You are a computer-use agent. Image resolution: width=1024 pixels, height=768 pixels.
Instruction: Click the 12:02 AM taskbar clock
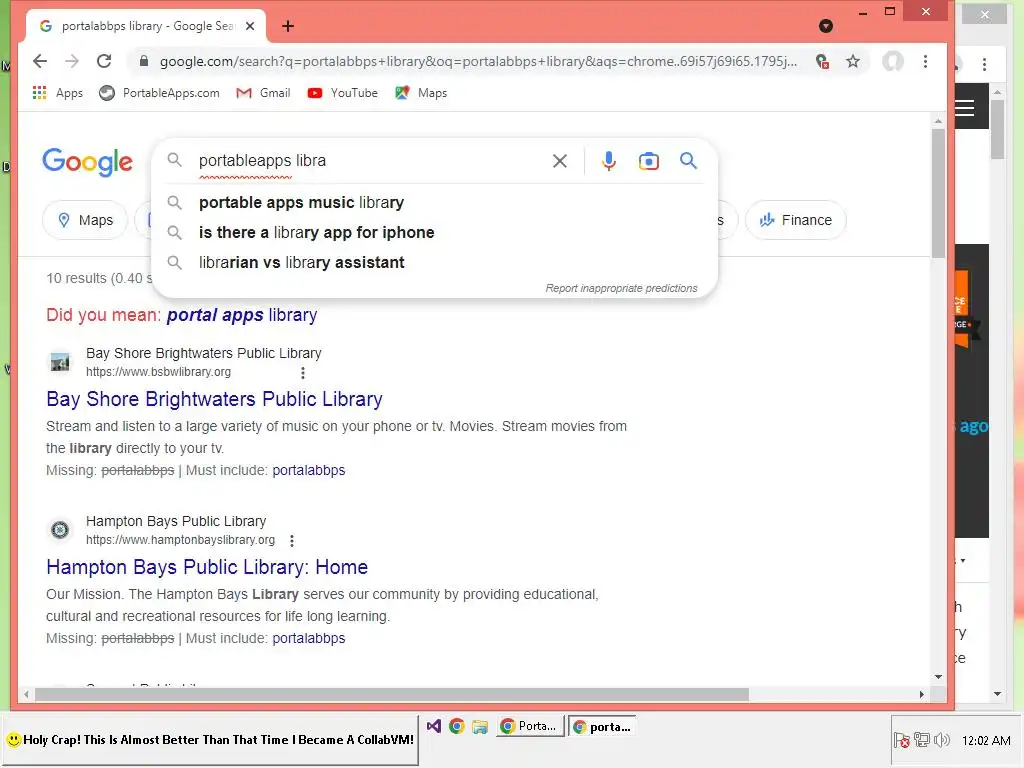point(986,741)
